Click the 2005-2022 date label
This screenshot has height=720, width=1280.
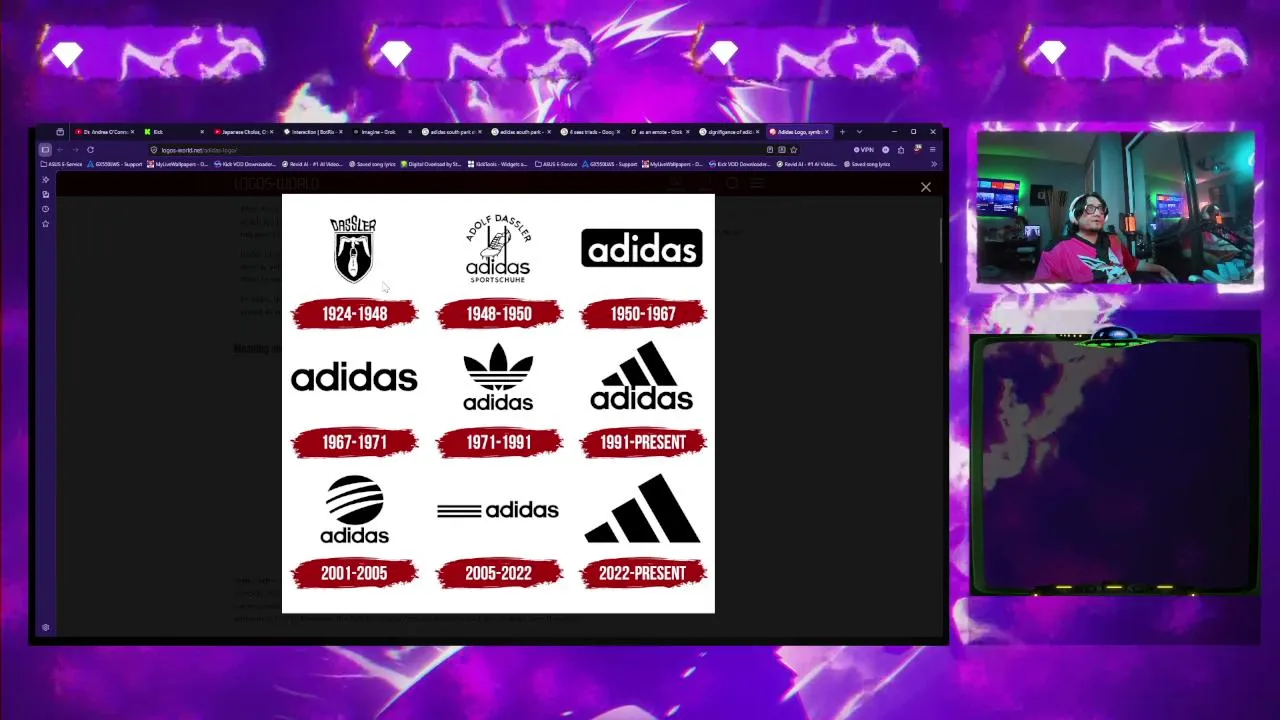point(498,573)
